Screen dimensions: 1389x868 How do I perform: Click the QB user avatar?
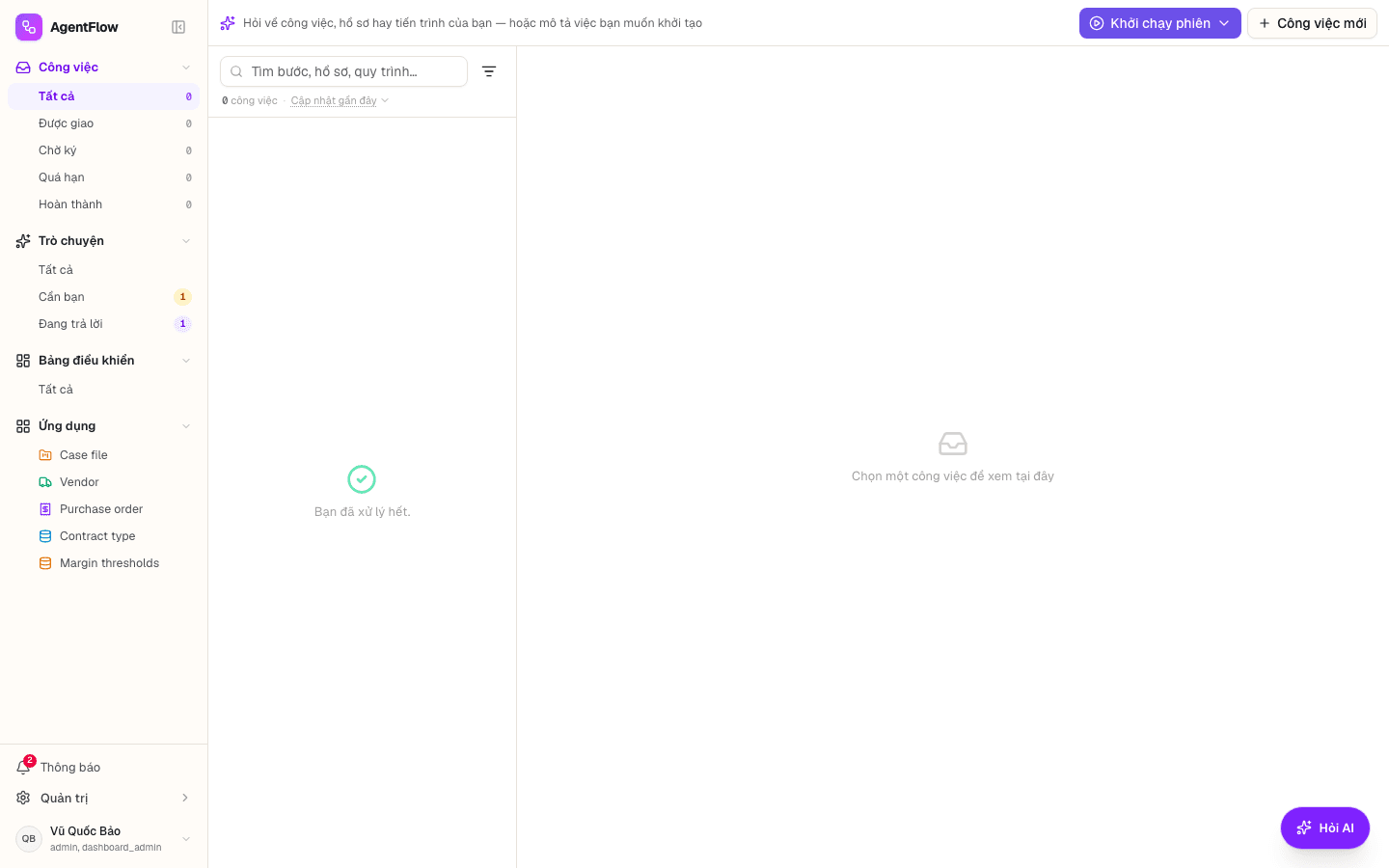(x=29, y=839)
